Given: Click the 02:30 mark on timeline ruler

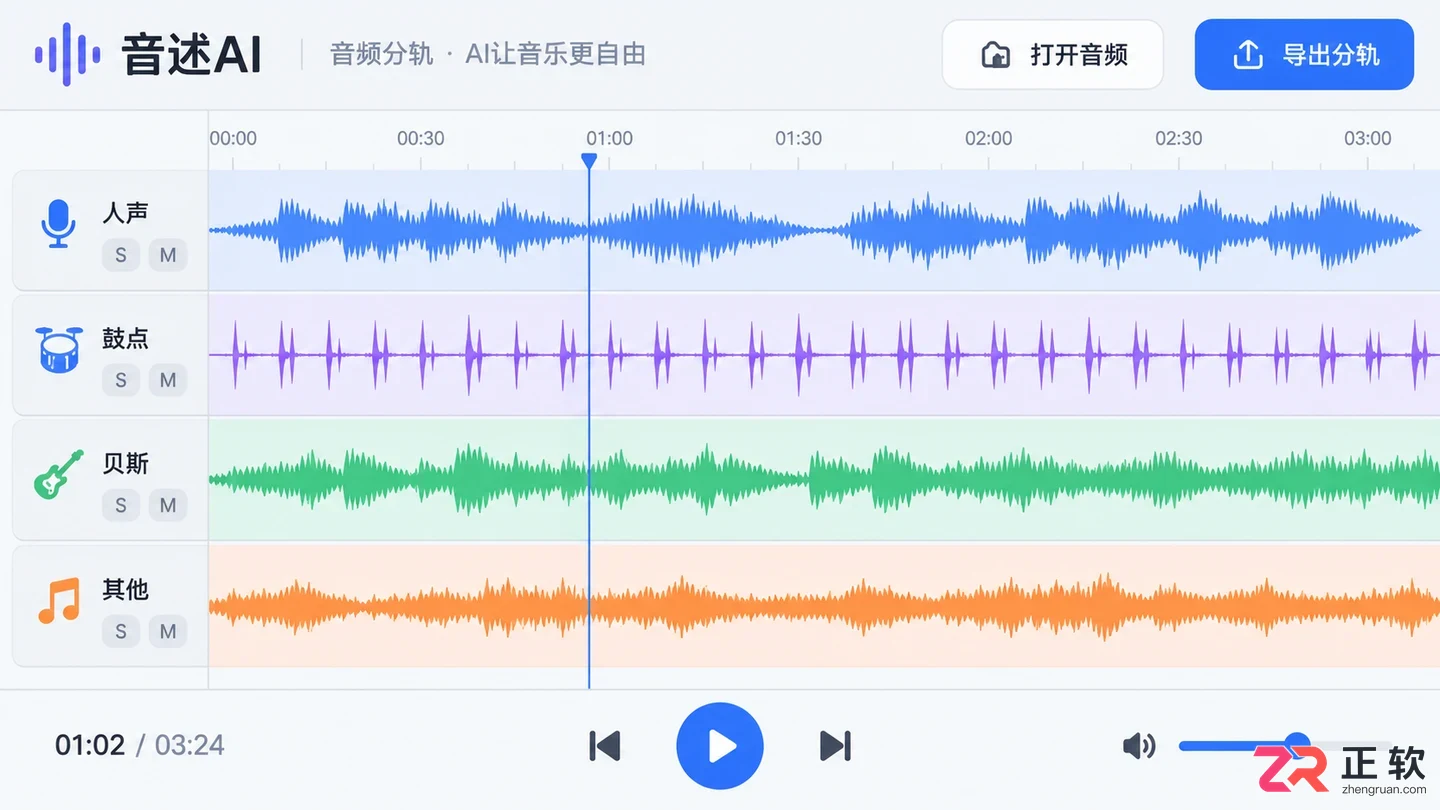Looking at the screenshot, I should pyautogui.click(x=1179, y=138).
